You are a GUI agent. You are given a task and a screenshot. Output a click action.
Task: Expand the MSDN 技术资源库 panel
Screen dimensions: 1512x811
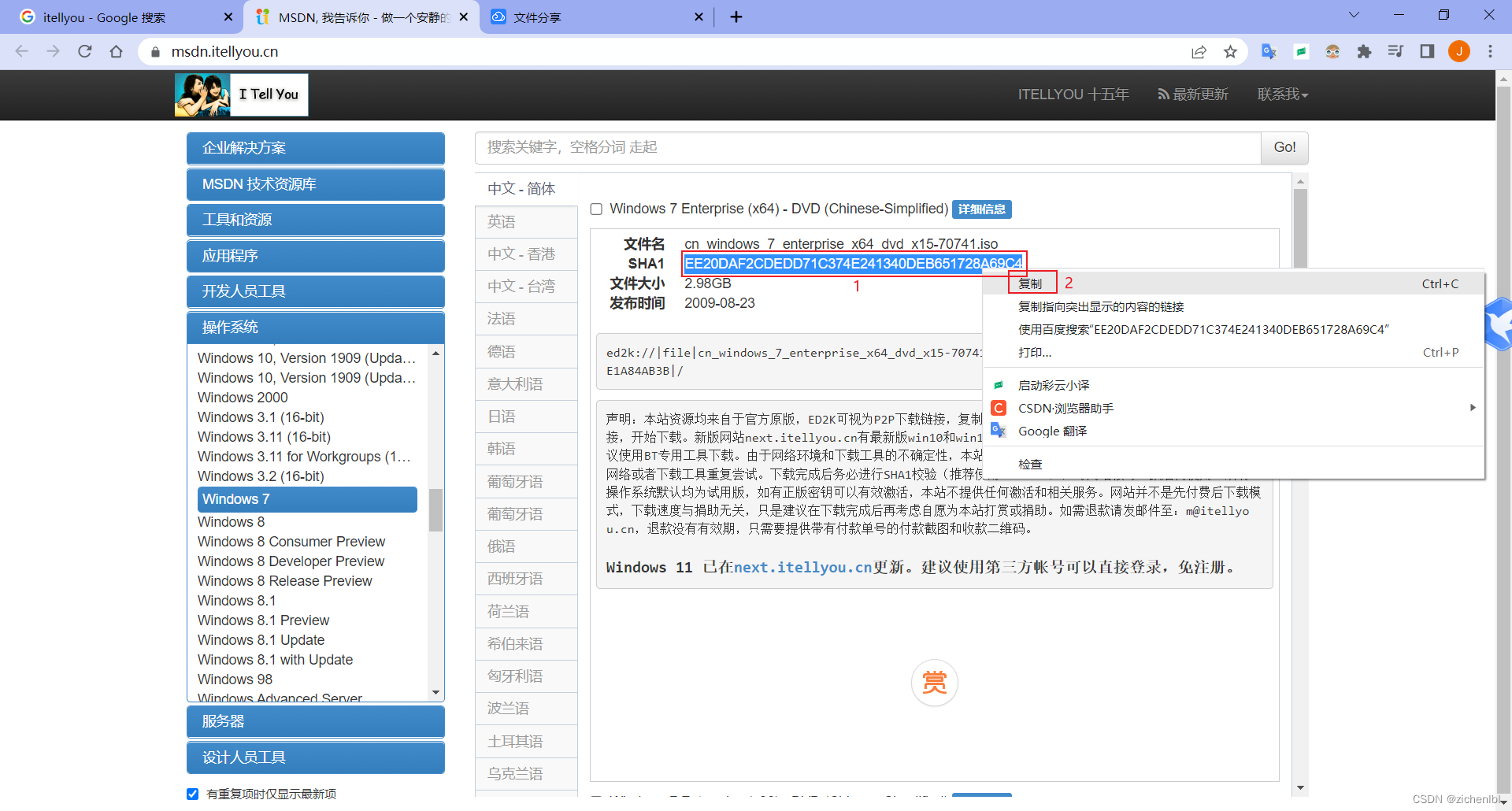[x=316, y=184]
